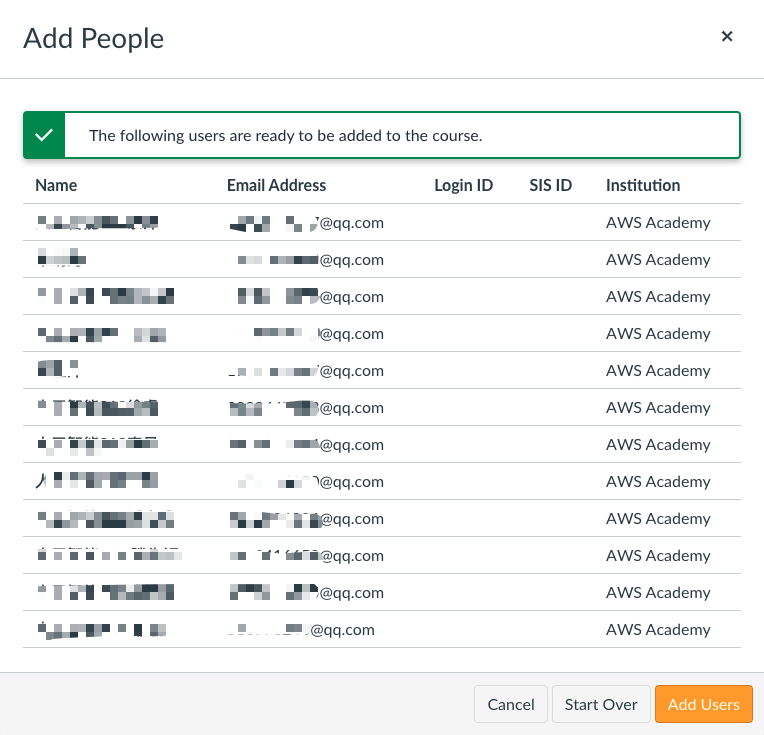Click the last user's qq.com email address
This screenshot has width=764, height=735.
click(x=302, y=630)
